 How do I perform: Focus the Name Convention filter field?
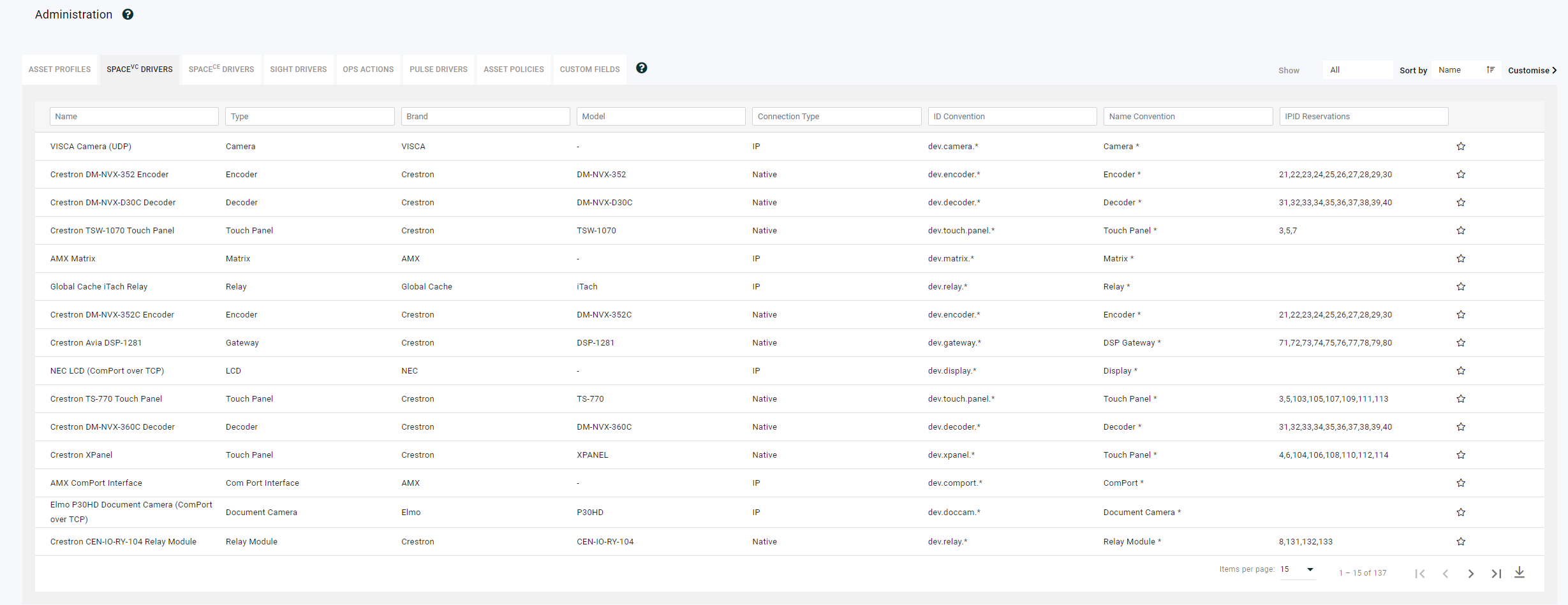pos(1188,116)
